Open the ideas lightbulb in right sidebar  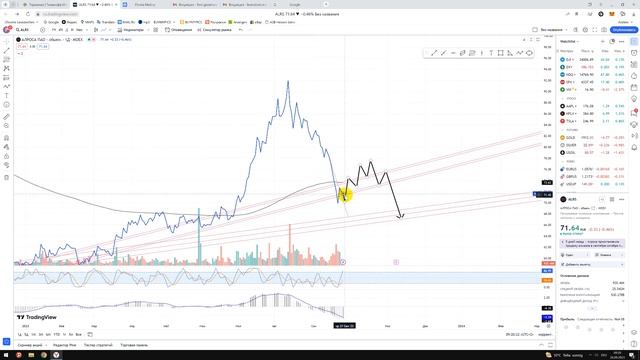[634, 99]
